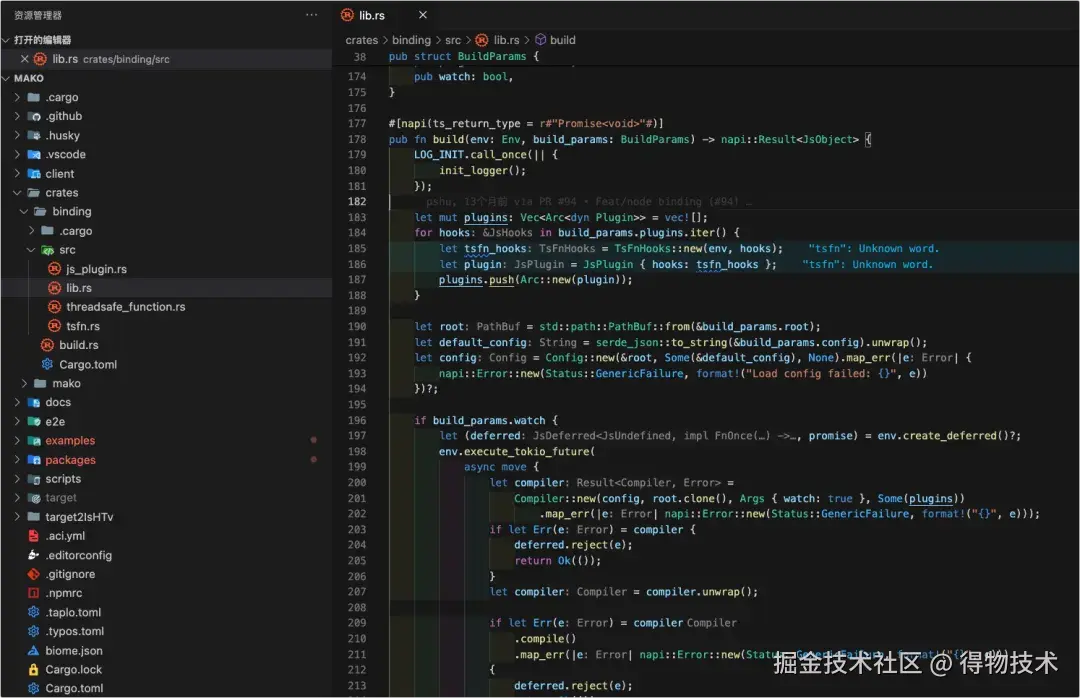The height and width of the screenshot is (698, 1080).
Task: Expand the mako folder under crates
Action: pyautogui.click(x=25, y=383)
